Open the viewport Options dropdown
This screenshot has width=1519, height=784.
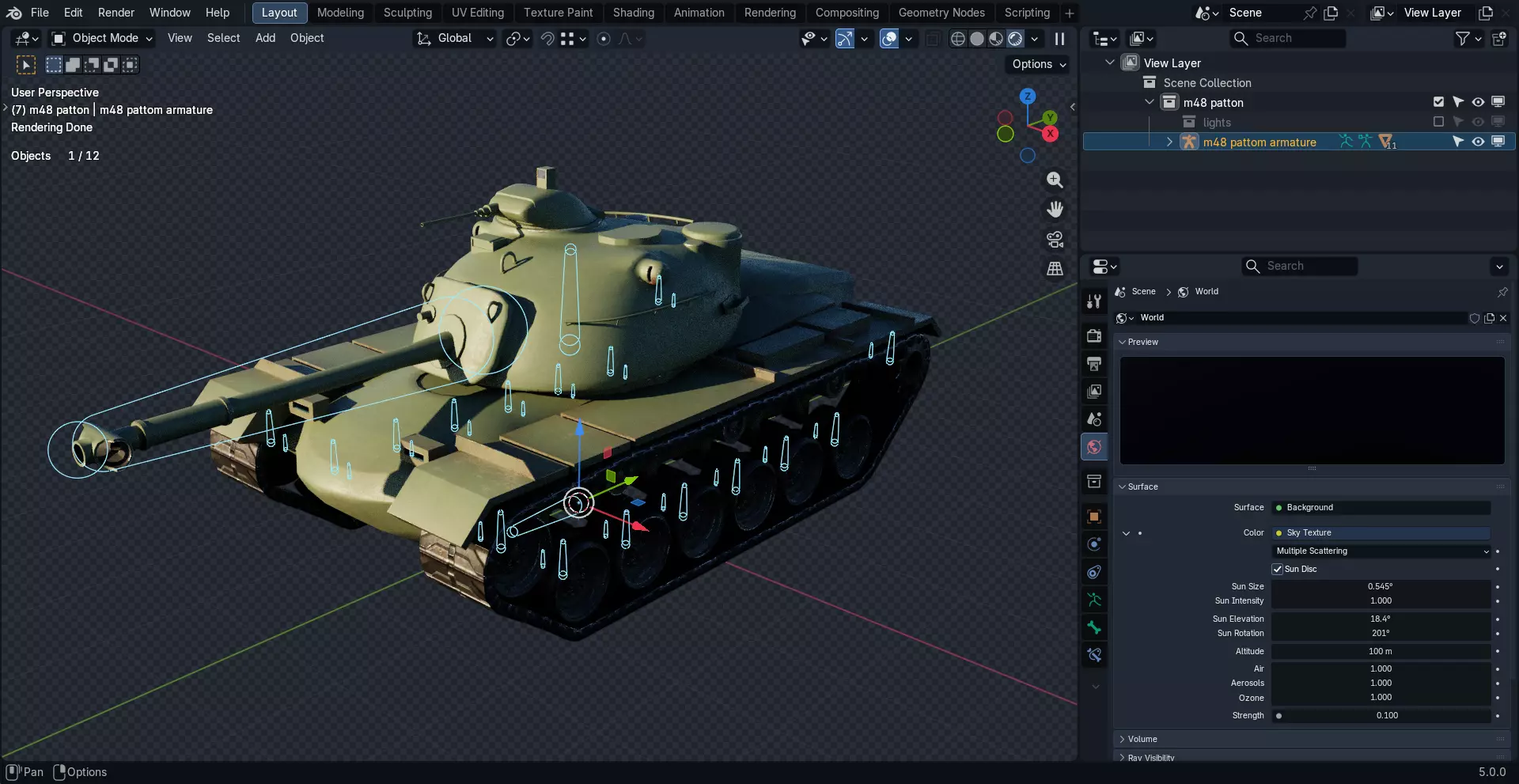click(x=1039, y=64)
